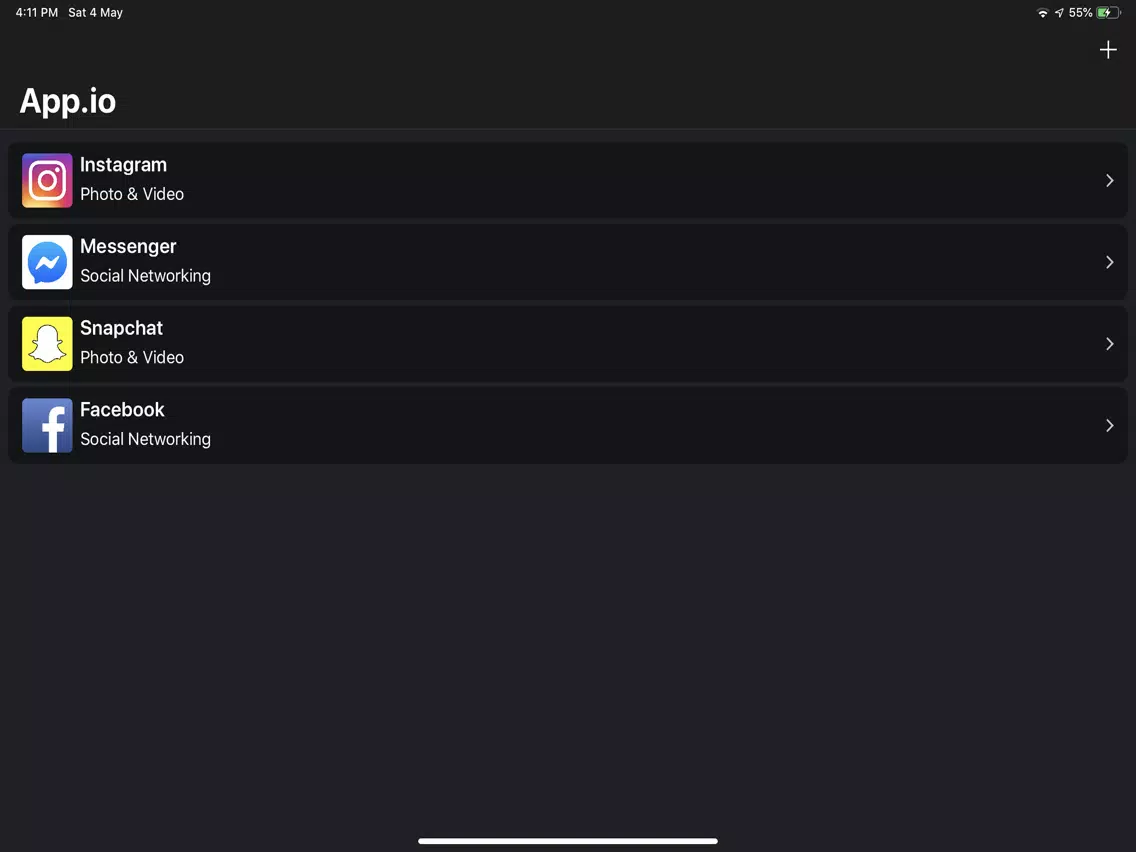Tap the battery icon in status bar
1136x852 pixels.
(x=1108, y=12)
